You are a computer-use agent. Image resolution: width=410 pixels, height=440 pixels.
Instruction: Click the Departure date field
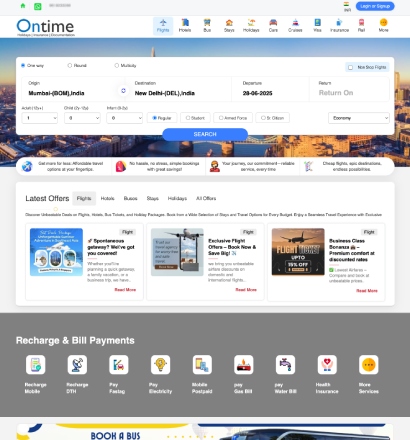[270, 89]
